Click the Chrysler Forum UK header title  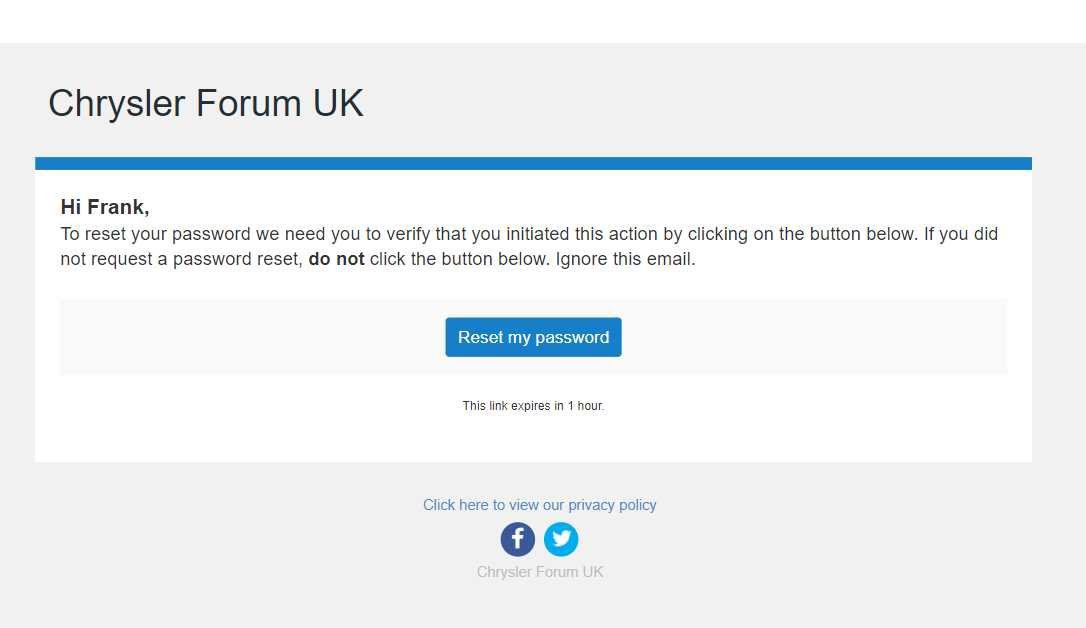pyautogui.click(x=206, y=103)
